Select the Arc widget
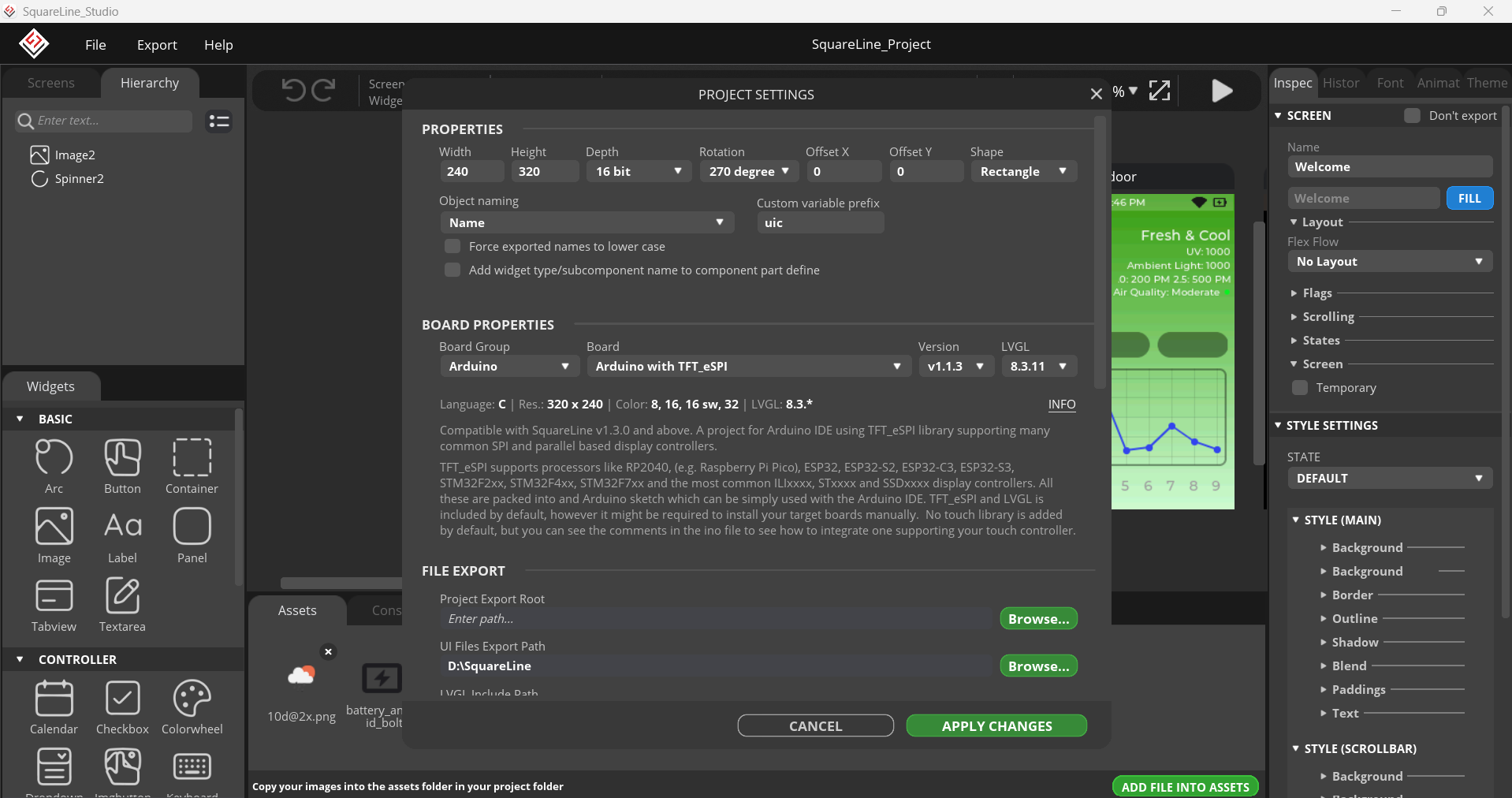 pos(54,466)
